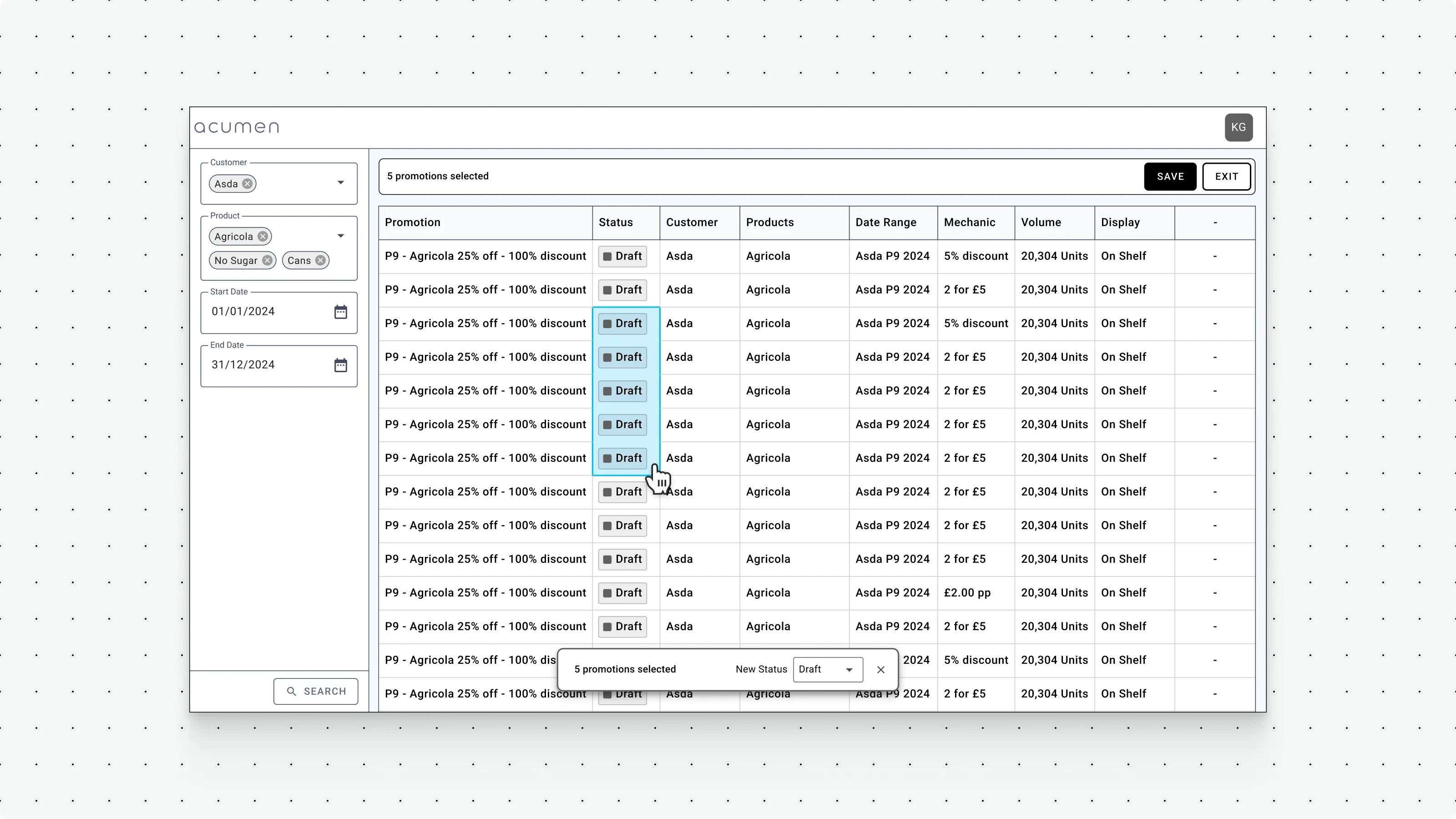This screenshot has width=1456, height=819.
Task: Remove the Agricola product filter chip
Action: pyautogui.click(x=262, y=236)
